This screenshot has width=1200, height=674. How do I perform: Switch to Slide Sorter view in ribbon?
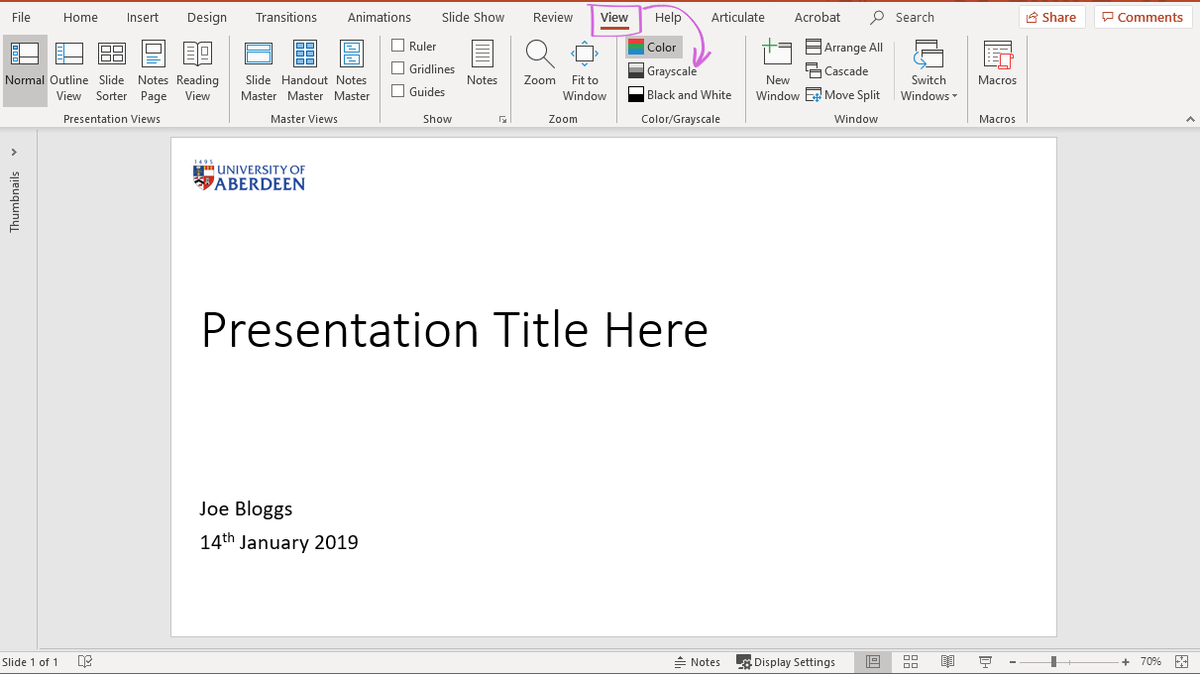click(111, 71)
